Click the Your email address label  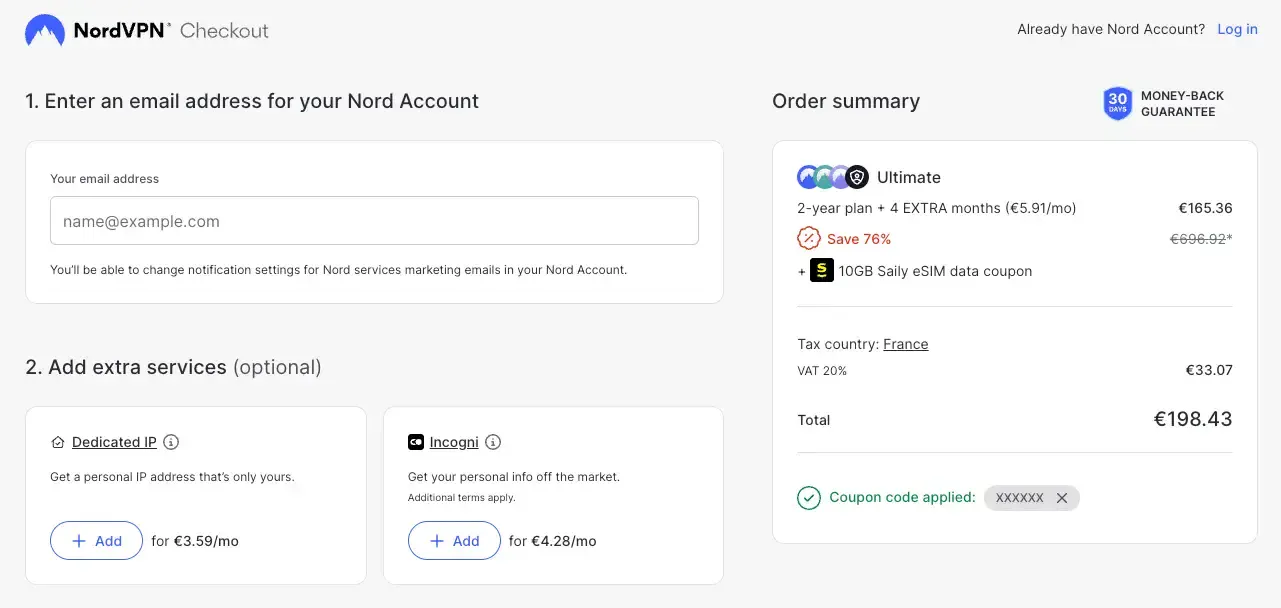click(x=105, y=179)
